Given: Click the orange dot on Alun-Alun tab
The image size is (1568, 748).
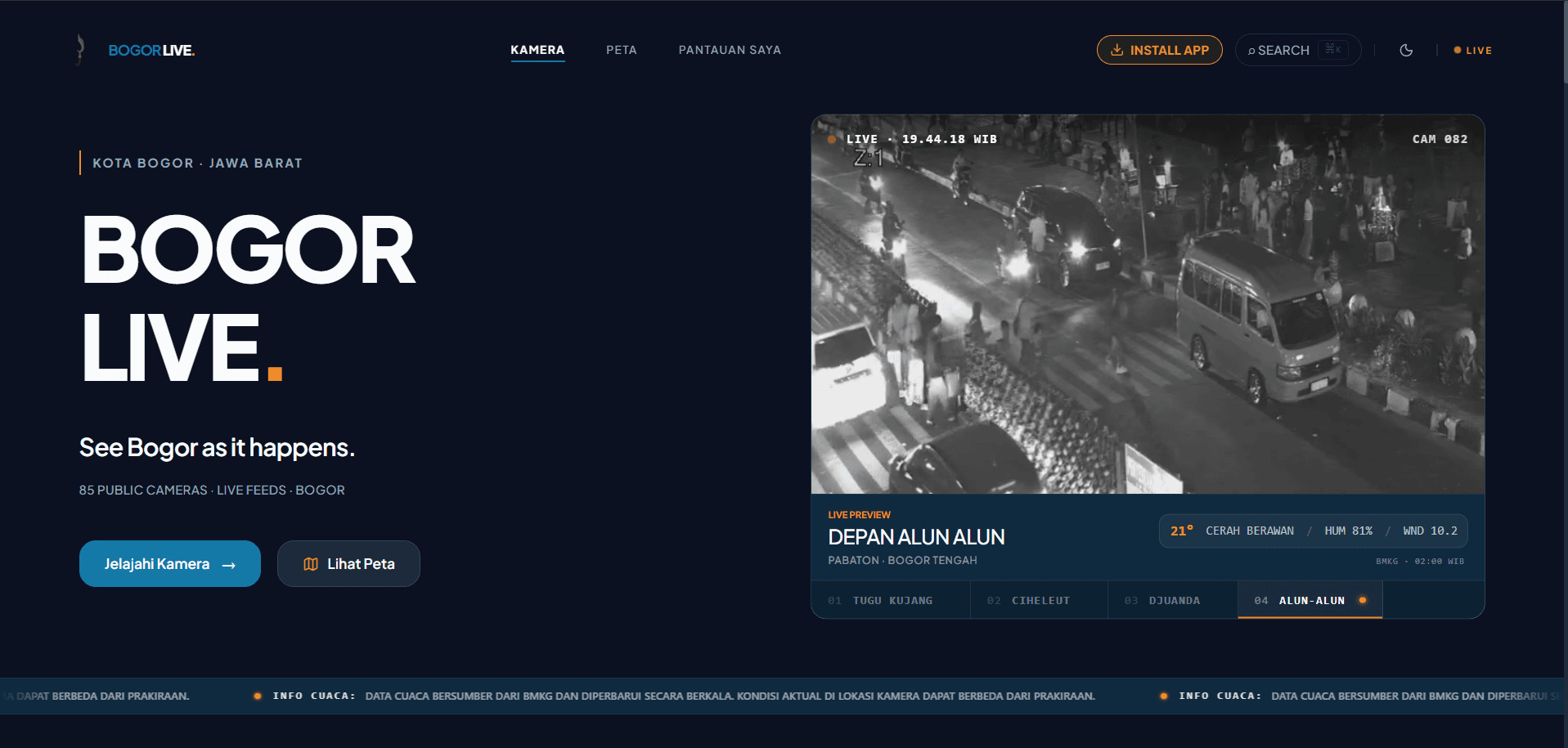Looking at the screenshot, I should click(x=1363, y=600).
